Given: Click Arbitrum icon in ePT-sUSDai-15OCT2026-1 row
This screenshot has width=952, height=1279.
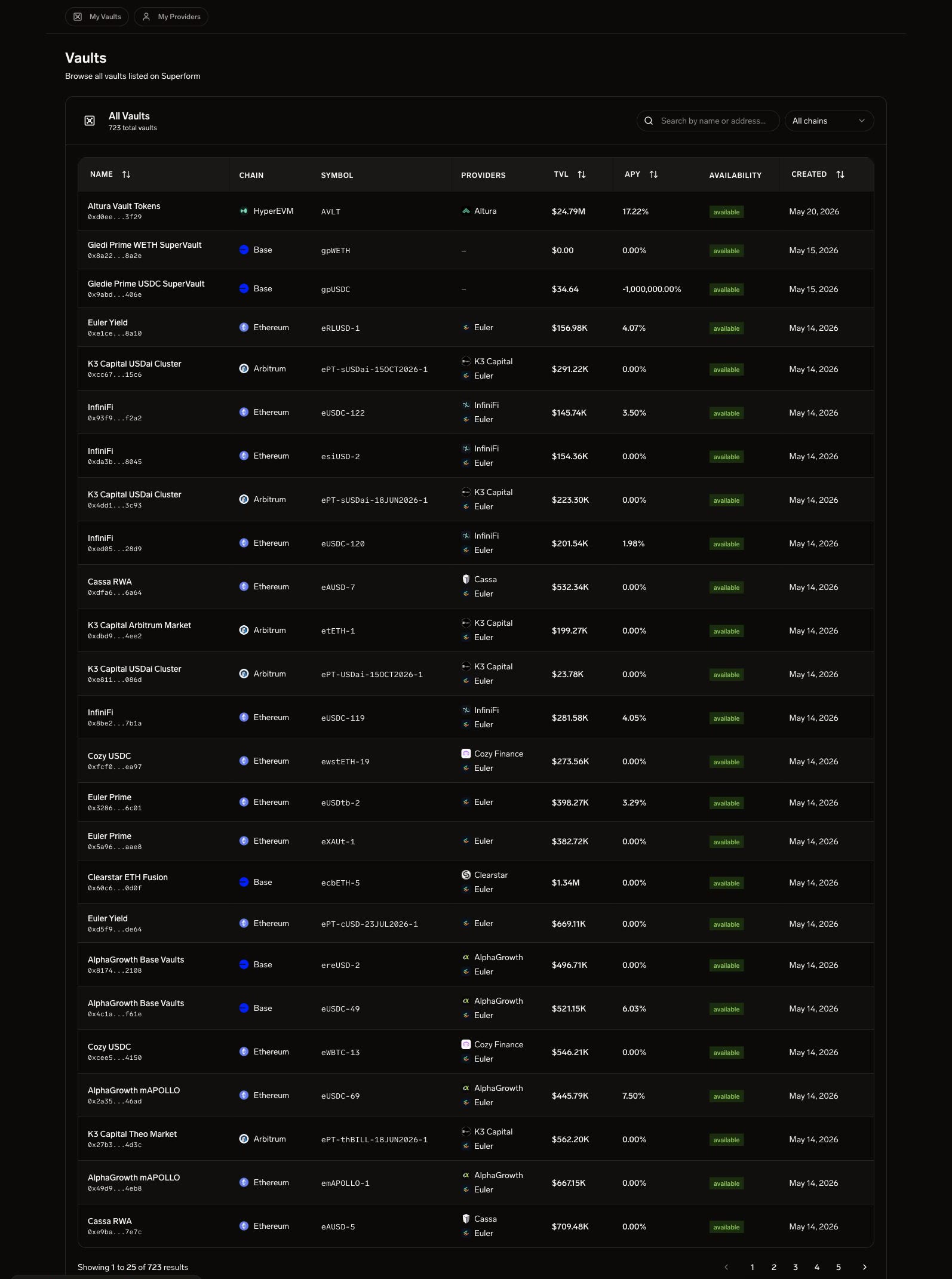Looking at the screenshot, I should click(244, 368).
